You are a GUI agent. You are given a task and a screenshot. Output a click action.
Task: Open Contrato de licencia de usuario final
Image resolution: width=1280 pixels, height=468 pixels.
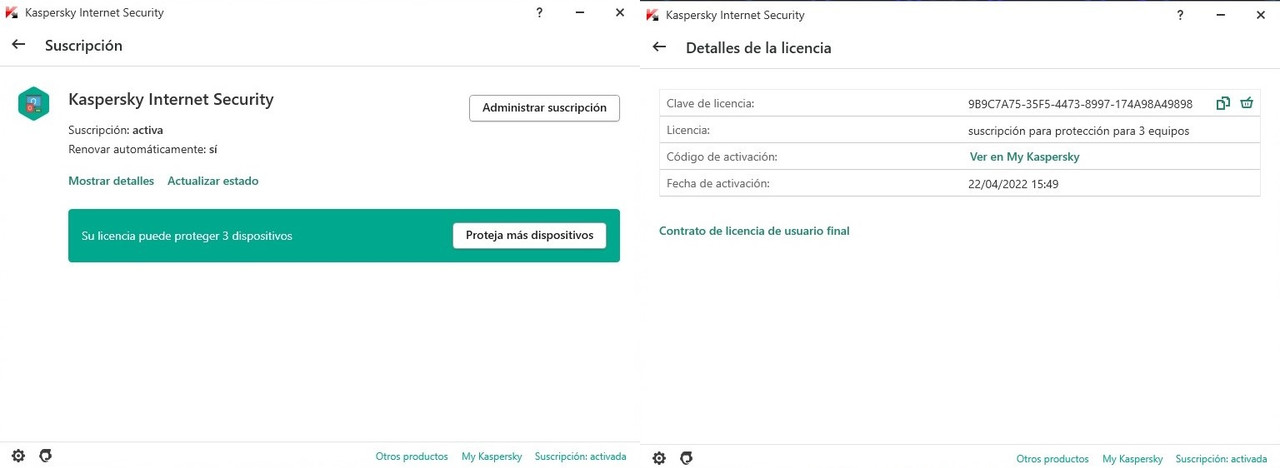[754, 231]
